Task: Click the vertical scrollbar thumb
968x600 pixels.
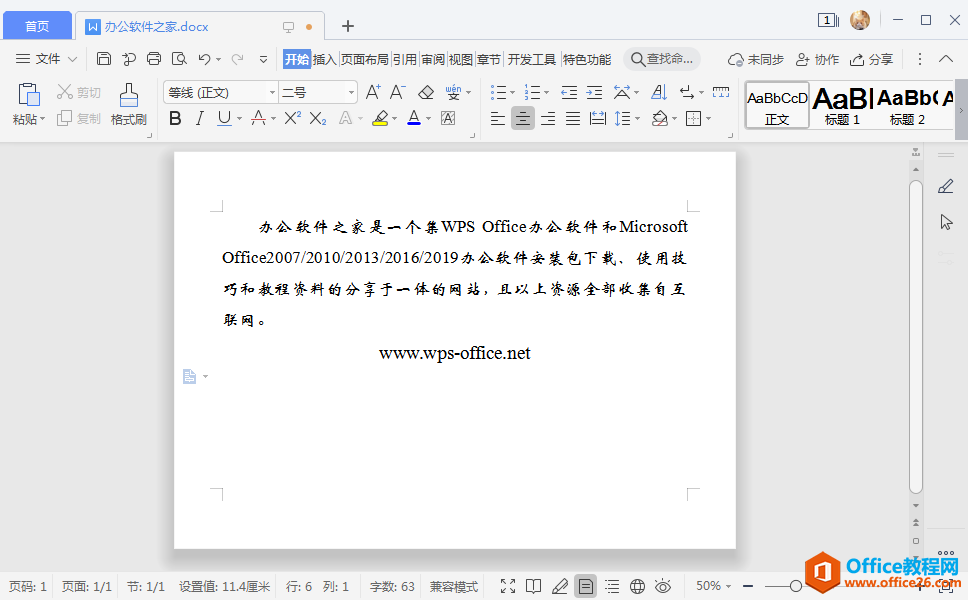Action: point(916,336)
